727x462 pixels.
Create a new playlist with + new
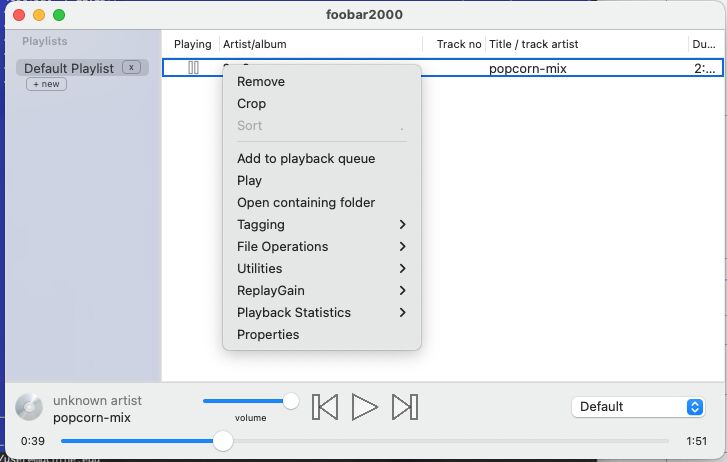click(x=46, y=84)
